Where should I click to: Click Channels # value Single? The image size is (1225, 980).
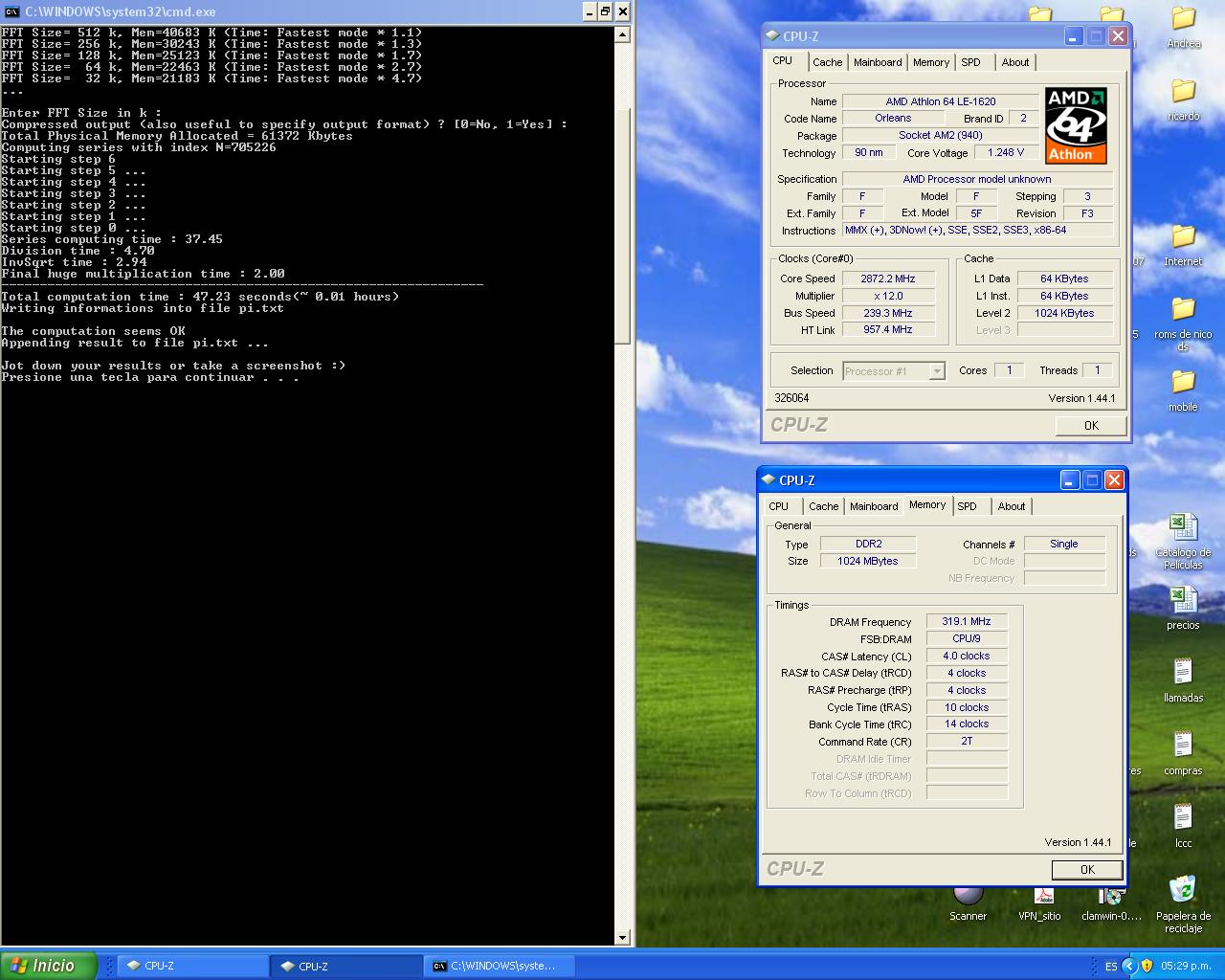pos(1064,544)
